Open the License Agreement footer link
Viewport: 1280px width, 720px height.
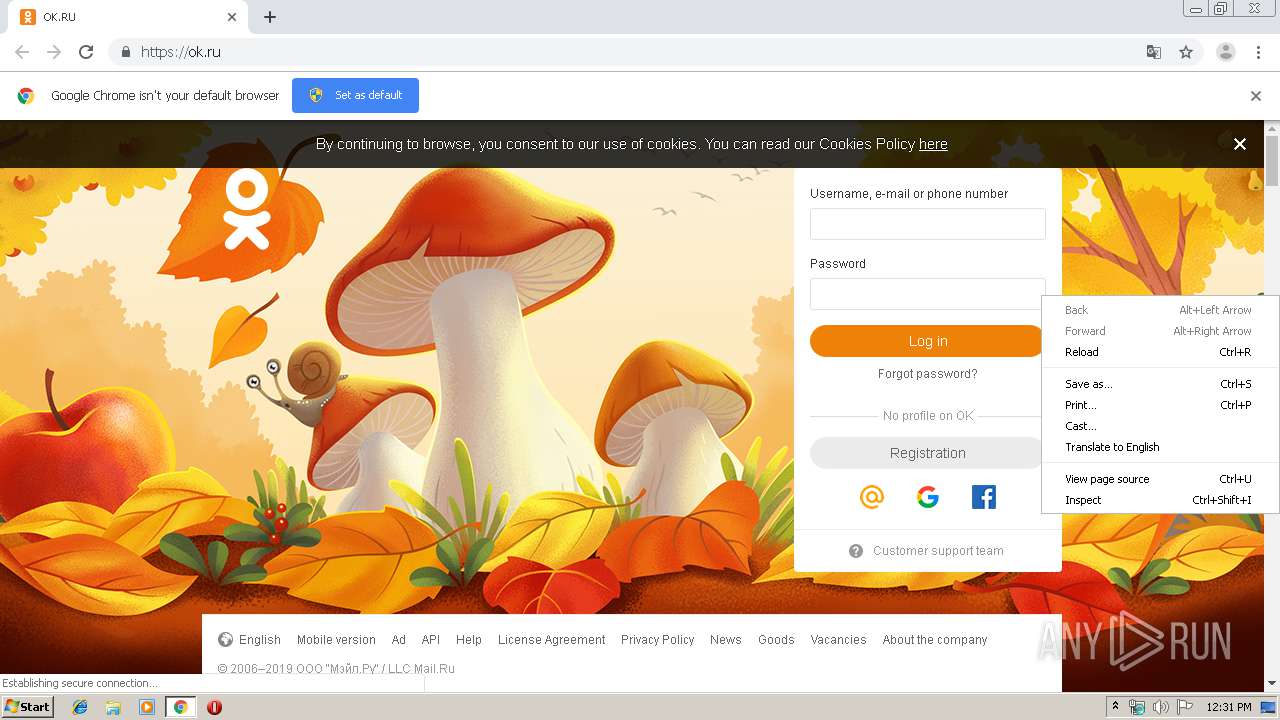(552, 640)
